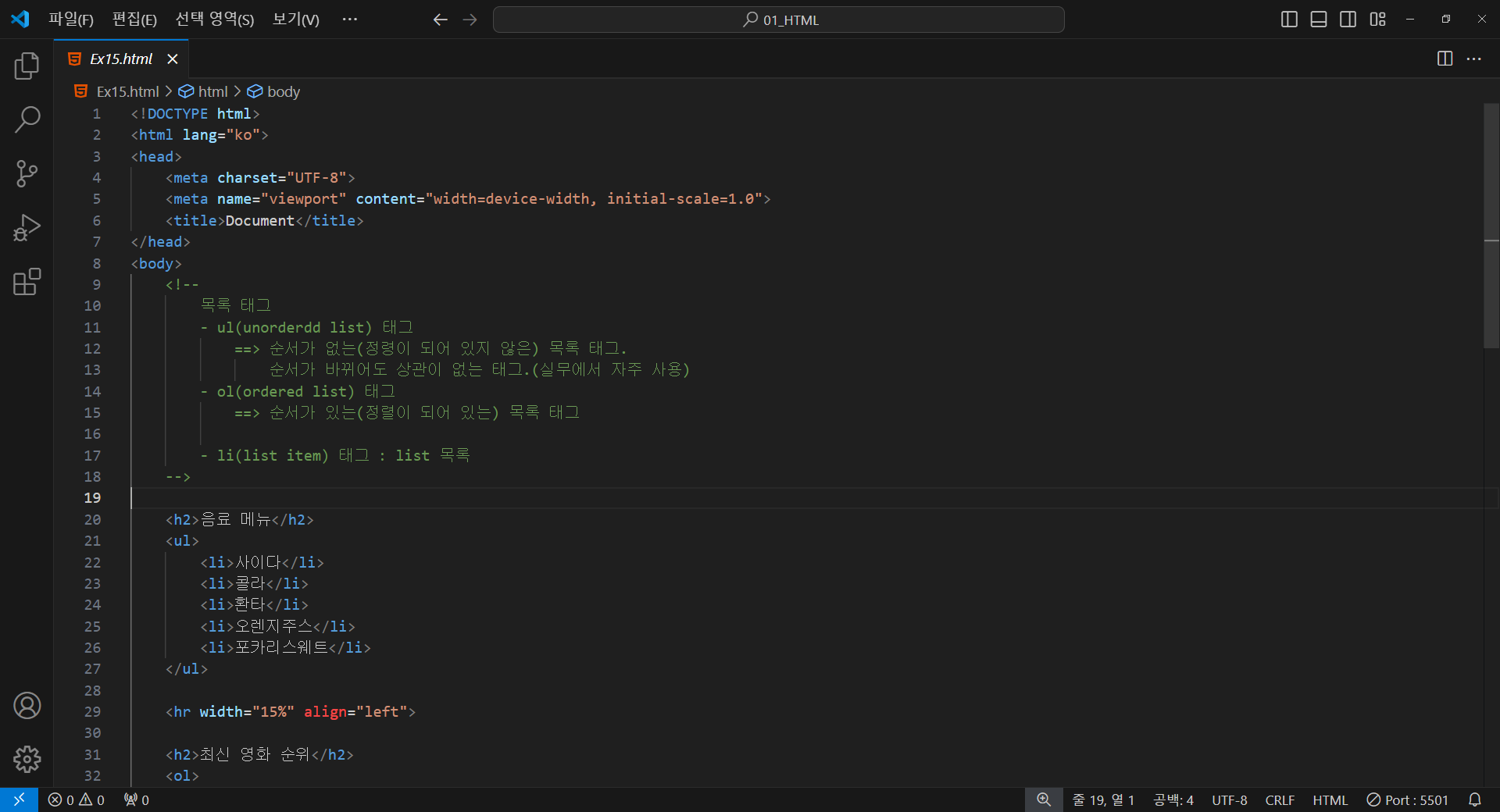Click the hr tag on line 29

[290, 712]
